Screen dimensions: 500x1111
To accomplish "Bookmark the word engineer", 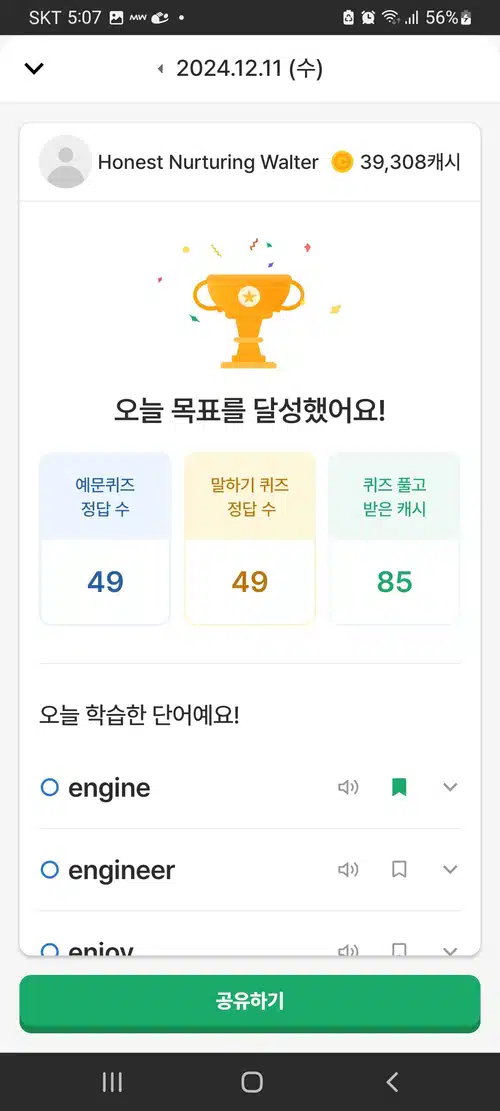I will pos(399,869).
